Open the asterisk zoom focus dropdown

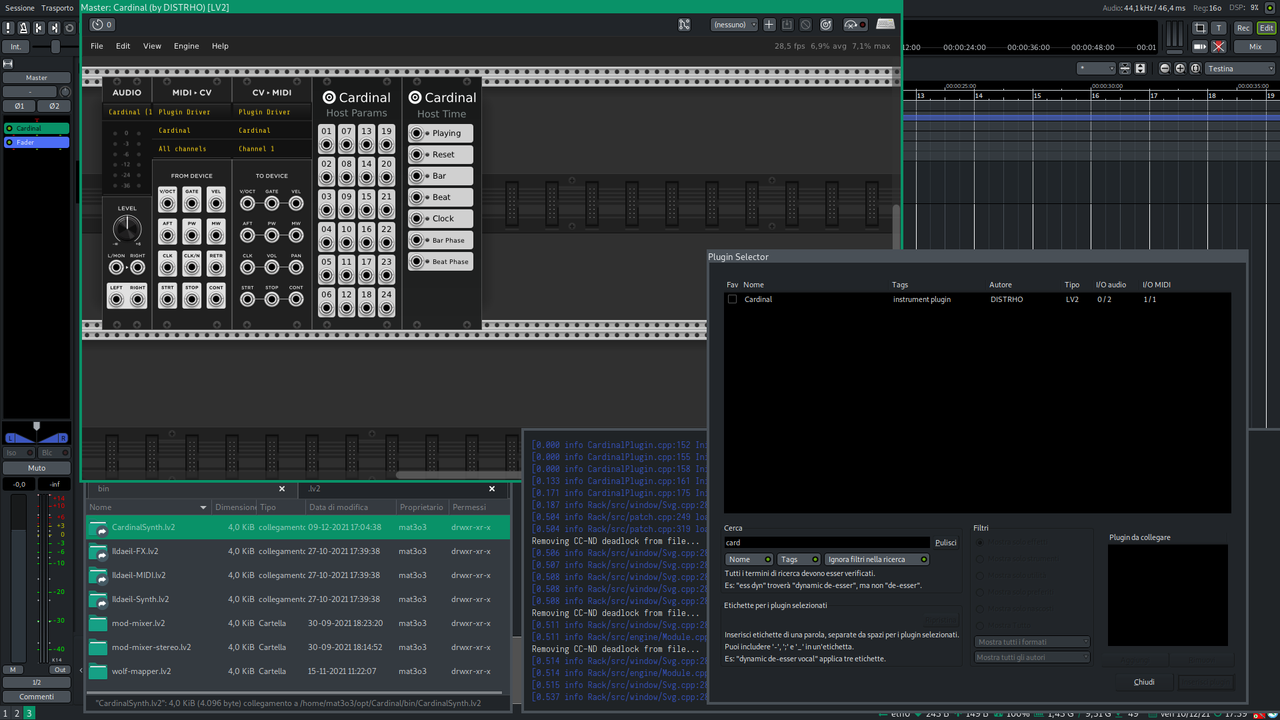click(1096, 68)
